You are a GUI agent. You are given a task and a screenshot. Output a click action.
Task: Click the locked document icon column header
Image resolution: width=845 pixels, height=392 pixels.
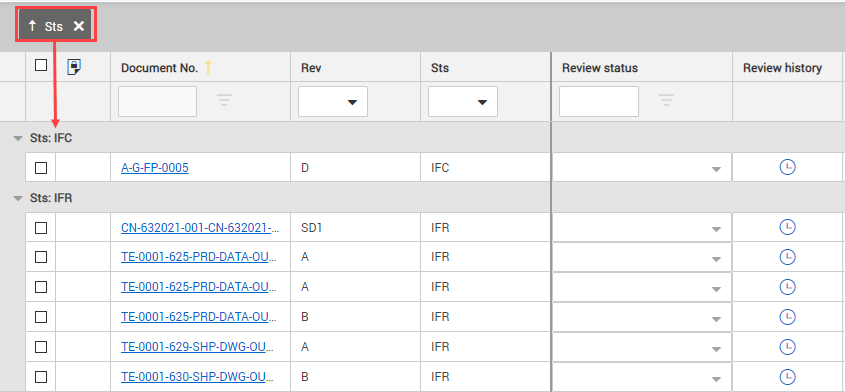pyautogui.click(x=74, y=67)
